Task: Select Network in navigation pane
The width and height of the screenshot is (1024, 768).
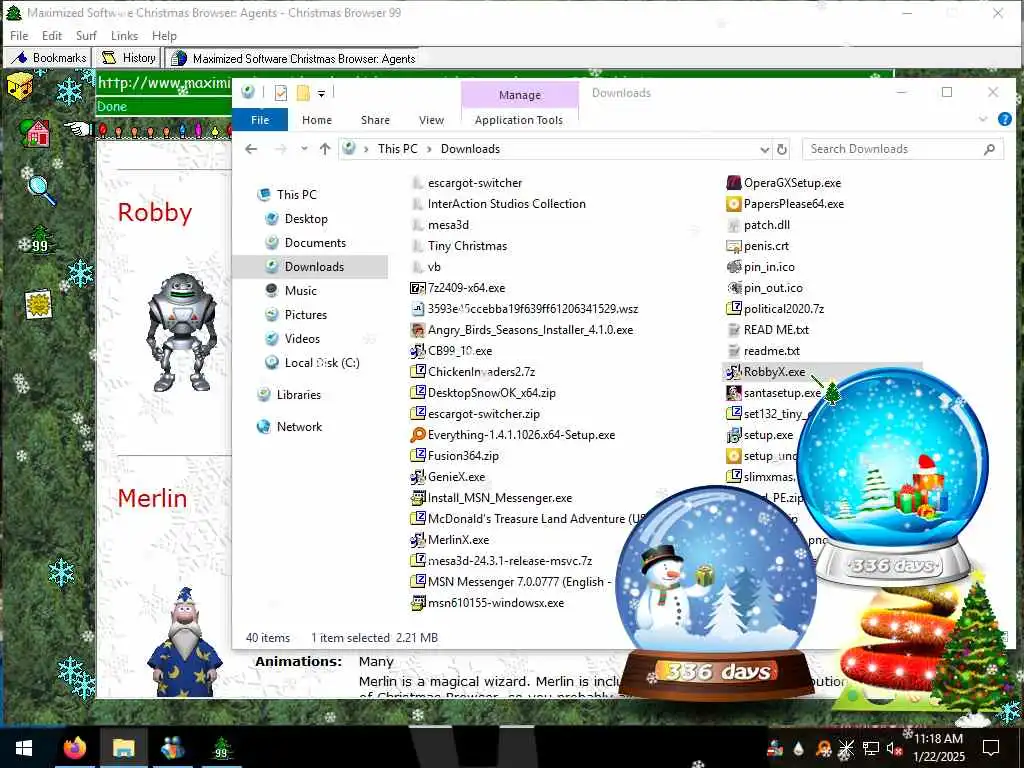Action: 299,426
